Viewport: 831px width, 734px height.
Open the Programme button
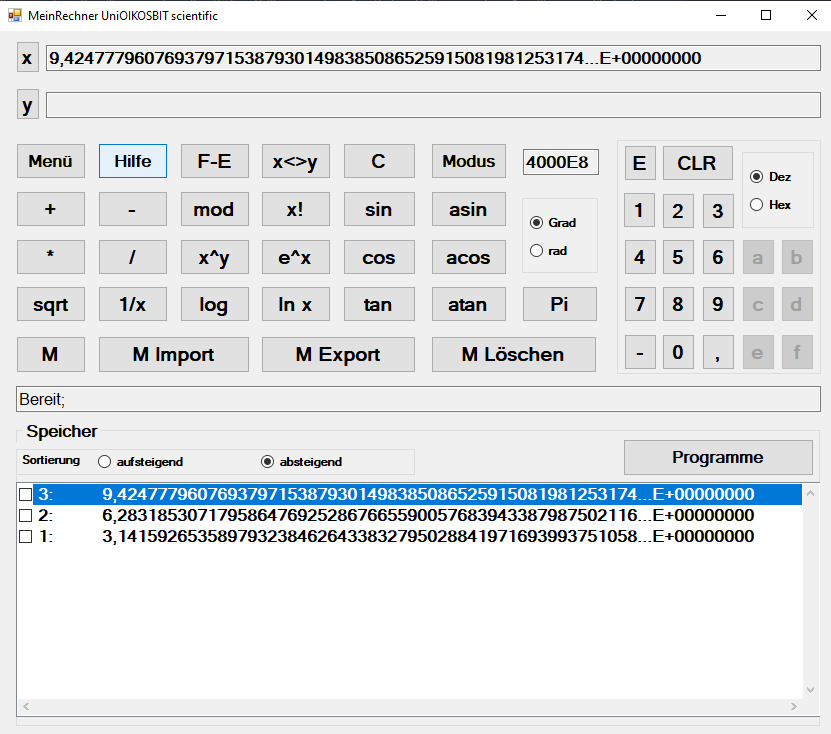pyautogui.click(x=717, y=457)
